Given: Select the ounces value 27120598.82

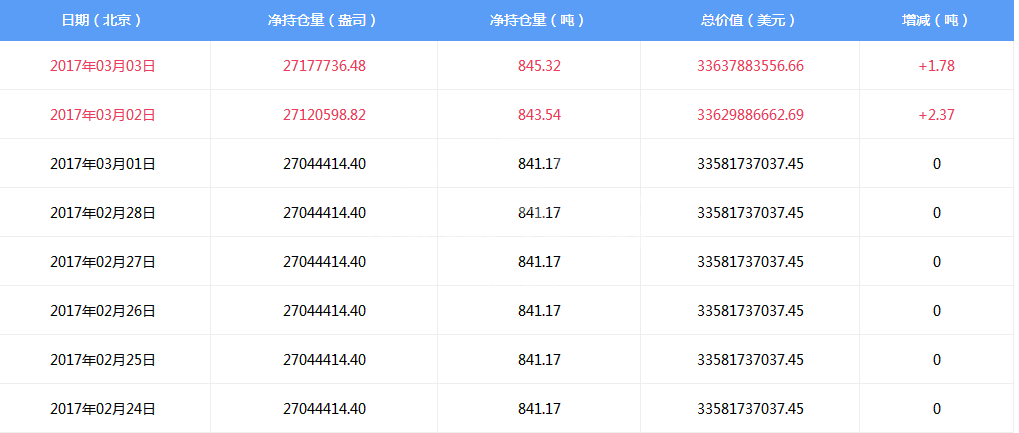Looking at the screenshot, I should pos(324,115).
